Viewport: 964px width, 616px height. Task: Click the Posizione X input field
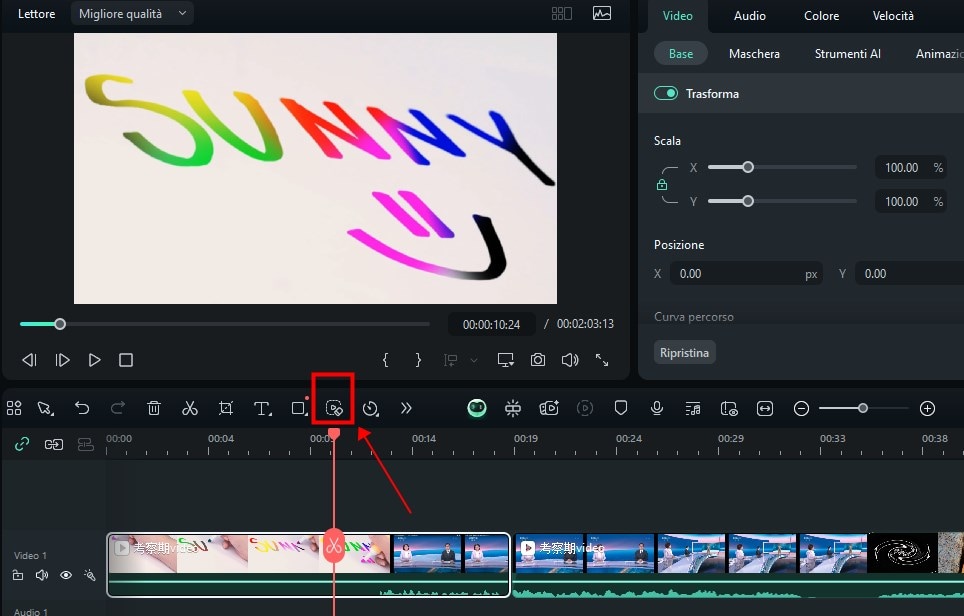tap(746, 274)
